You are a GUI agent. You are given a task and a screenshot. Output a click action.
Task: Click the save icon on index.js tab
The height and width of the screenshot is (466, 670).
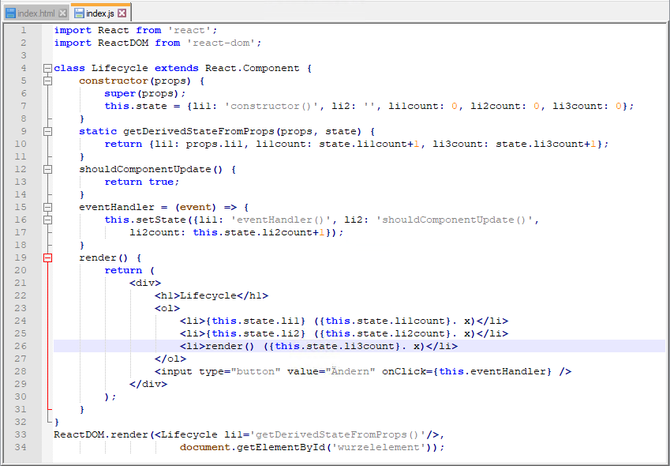[79, 13]
